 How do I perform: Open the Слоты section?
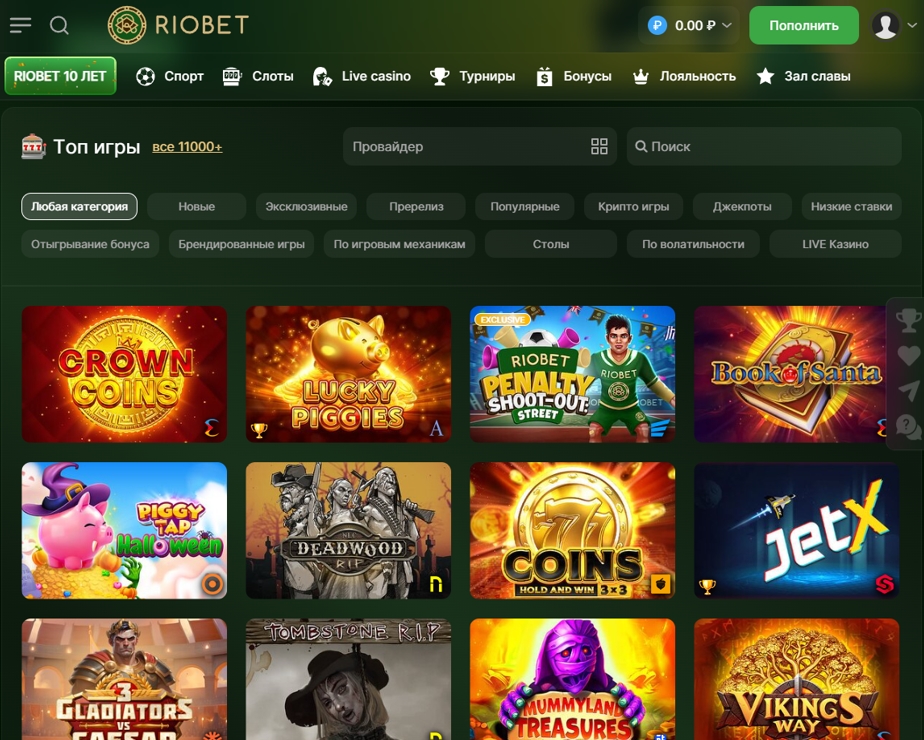coord(258,76)
